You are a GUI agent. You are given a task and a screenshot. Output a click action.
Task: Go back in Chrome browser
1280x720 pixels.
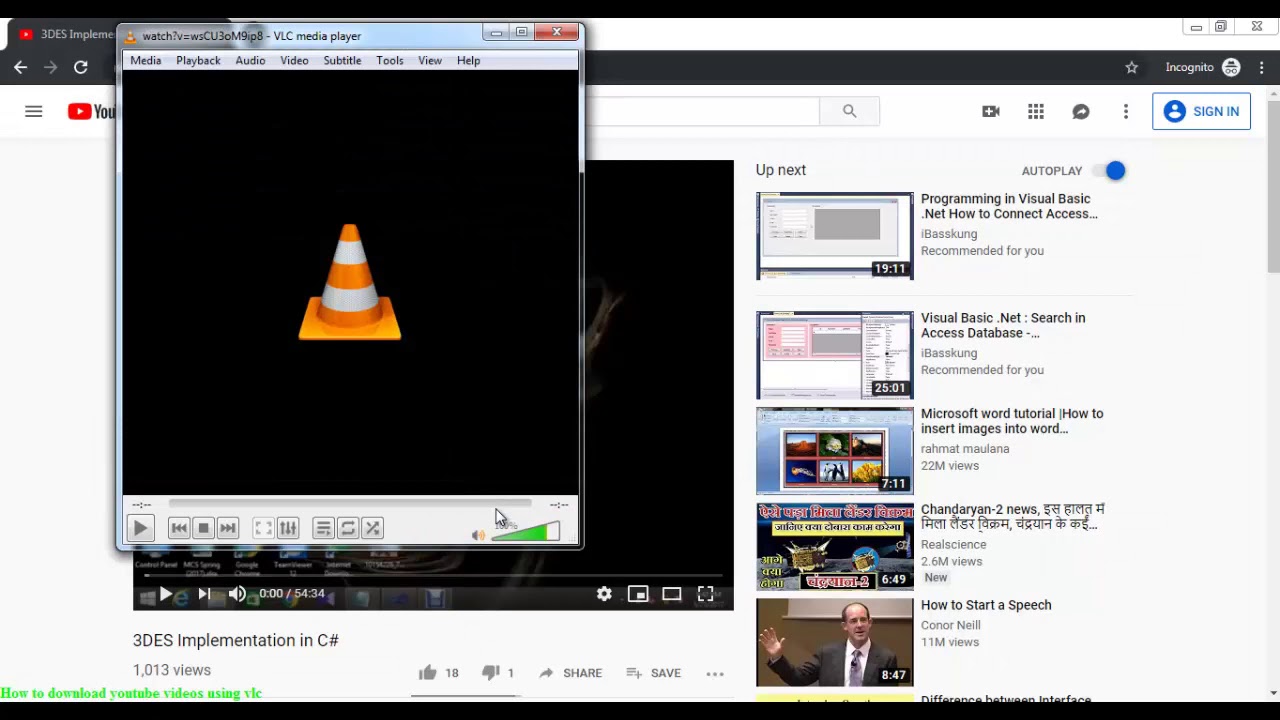[x=21, y=67]
